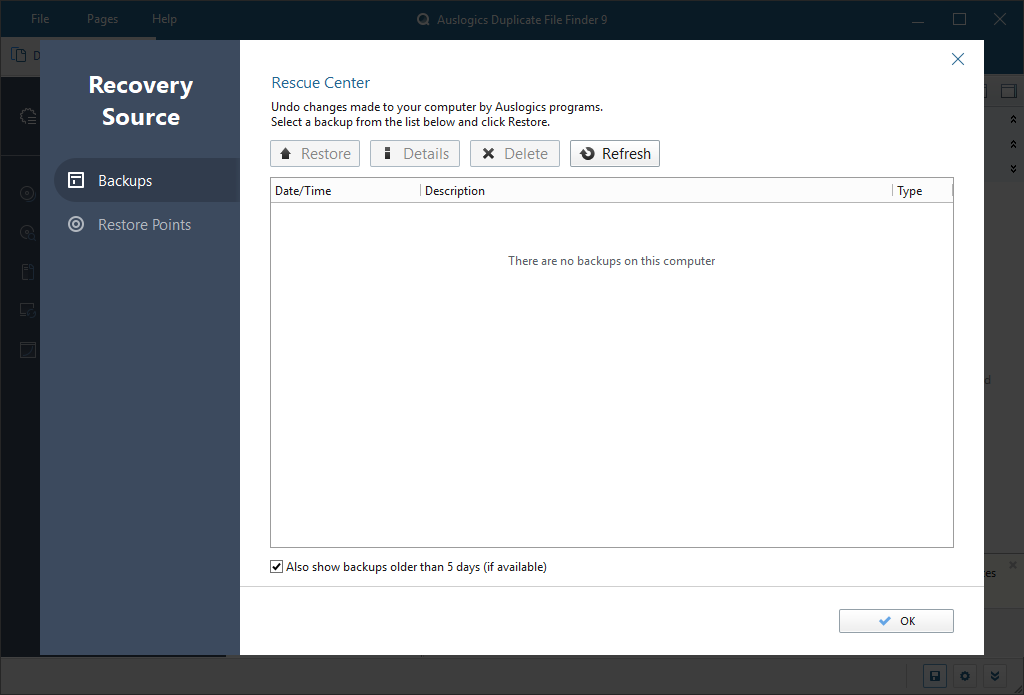Click the document icon in the left sidebar
1024x695 pixels.
pyautogui.click(x=27, y=272)
